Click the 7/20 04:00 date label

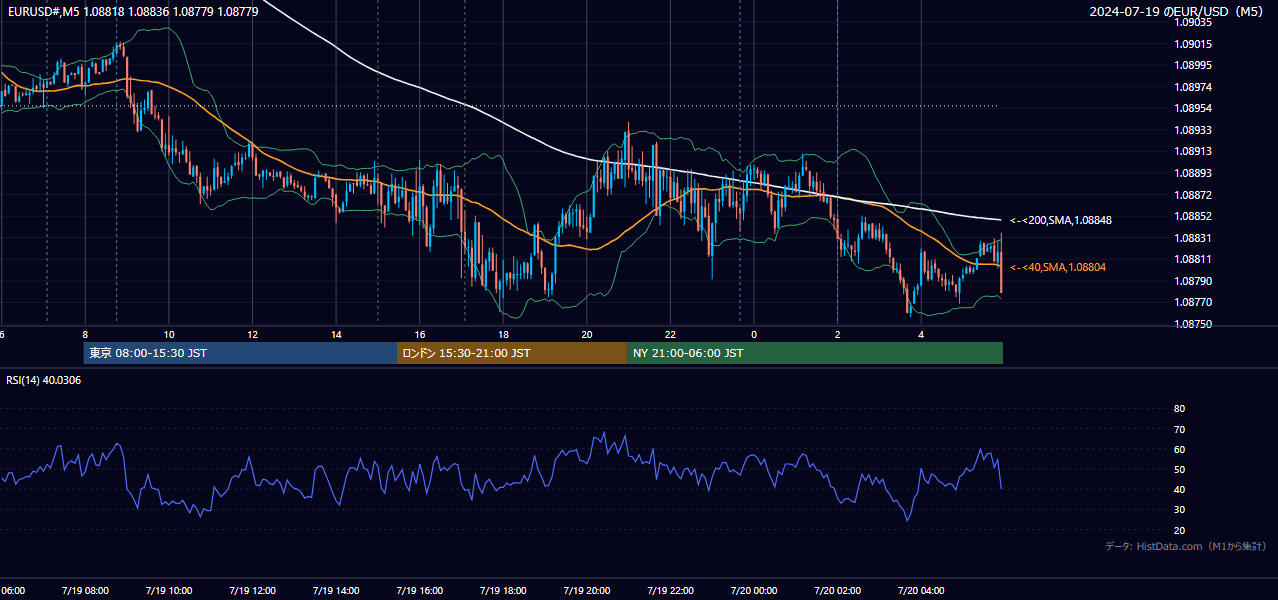point(921,591)
